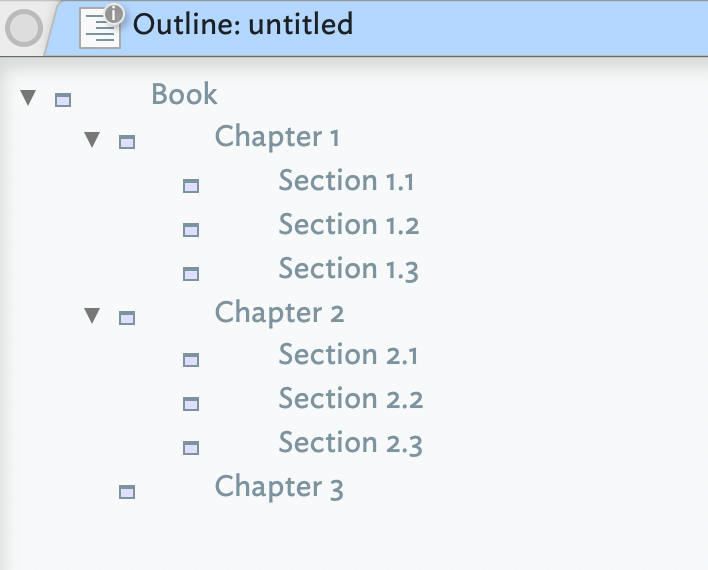Click the note icon beside Section 1.3
The image size is (708, 570).
(191, 274)
